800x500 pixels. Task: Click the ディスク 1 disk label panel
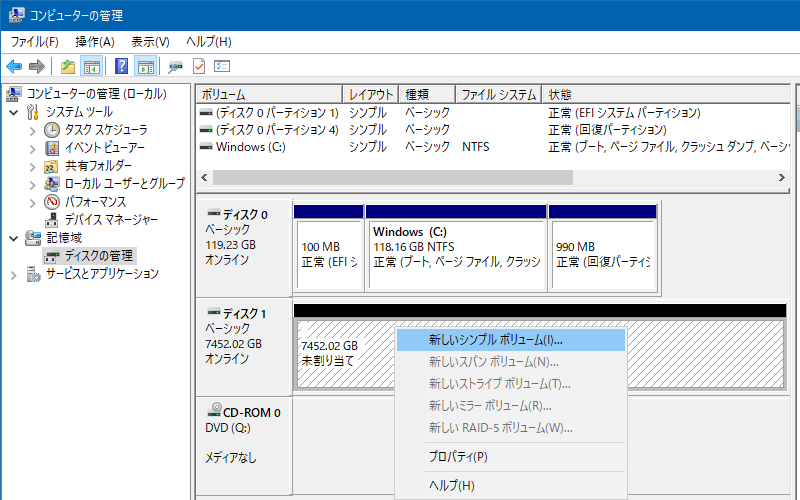244,346
